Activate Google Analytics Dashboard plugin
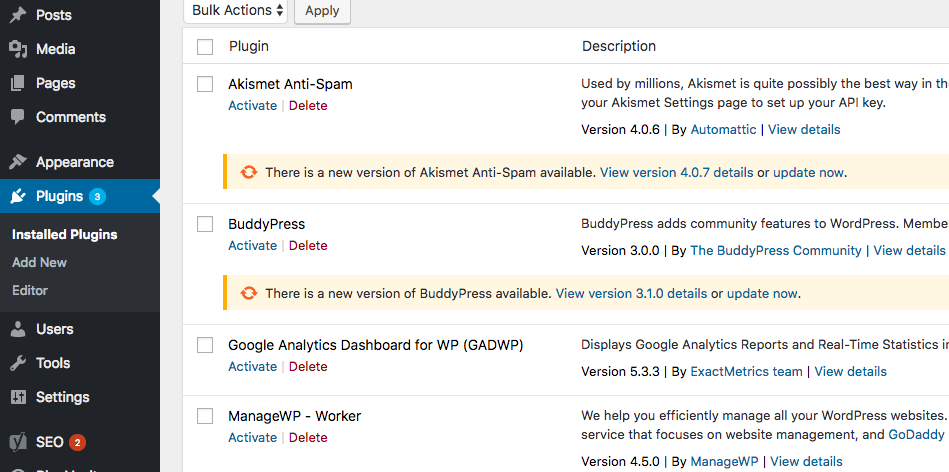The width and height of the screenshot is (949, 472). click(x=252, y=367)
